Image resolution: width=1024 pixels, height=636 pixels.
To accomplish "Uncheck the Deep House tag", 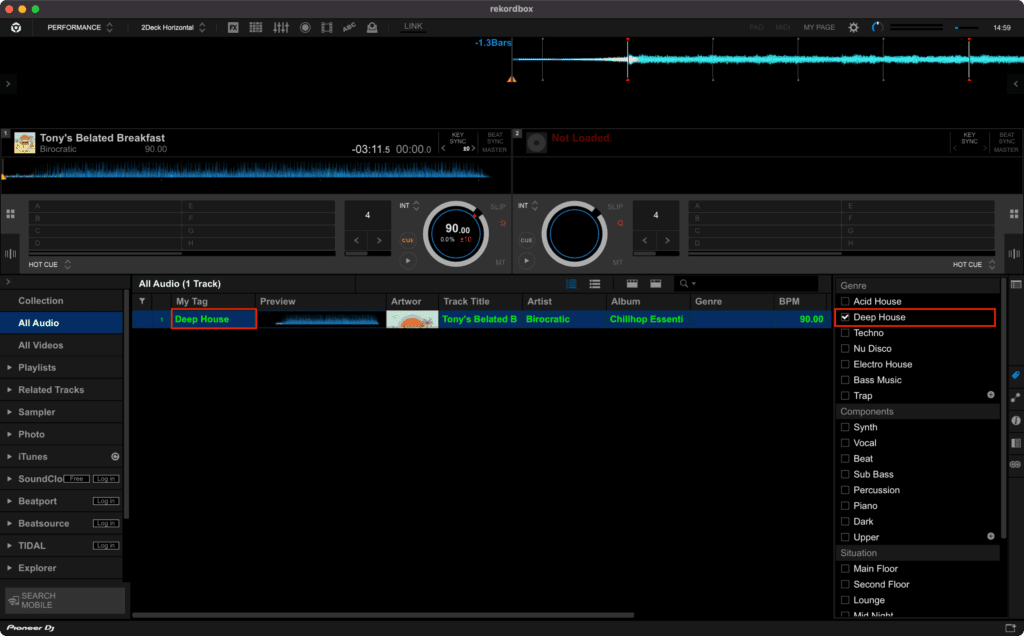I will coord(846,317).
